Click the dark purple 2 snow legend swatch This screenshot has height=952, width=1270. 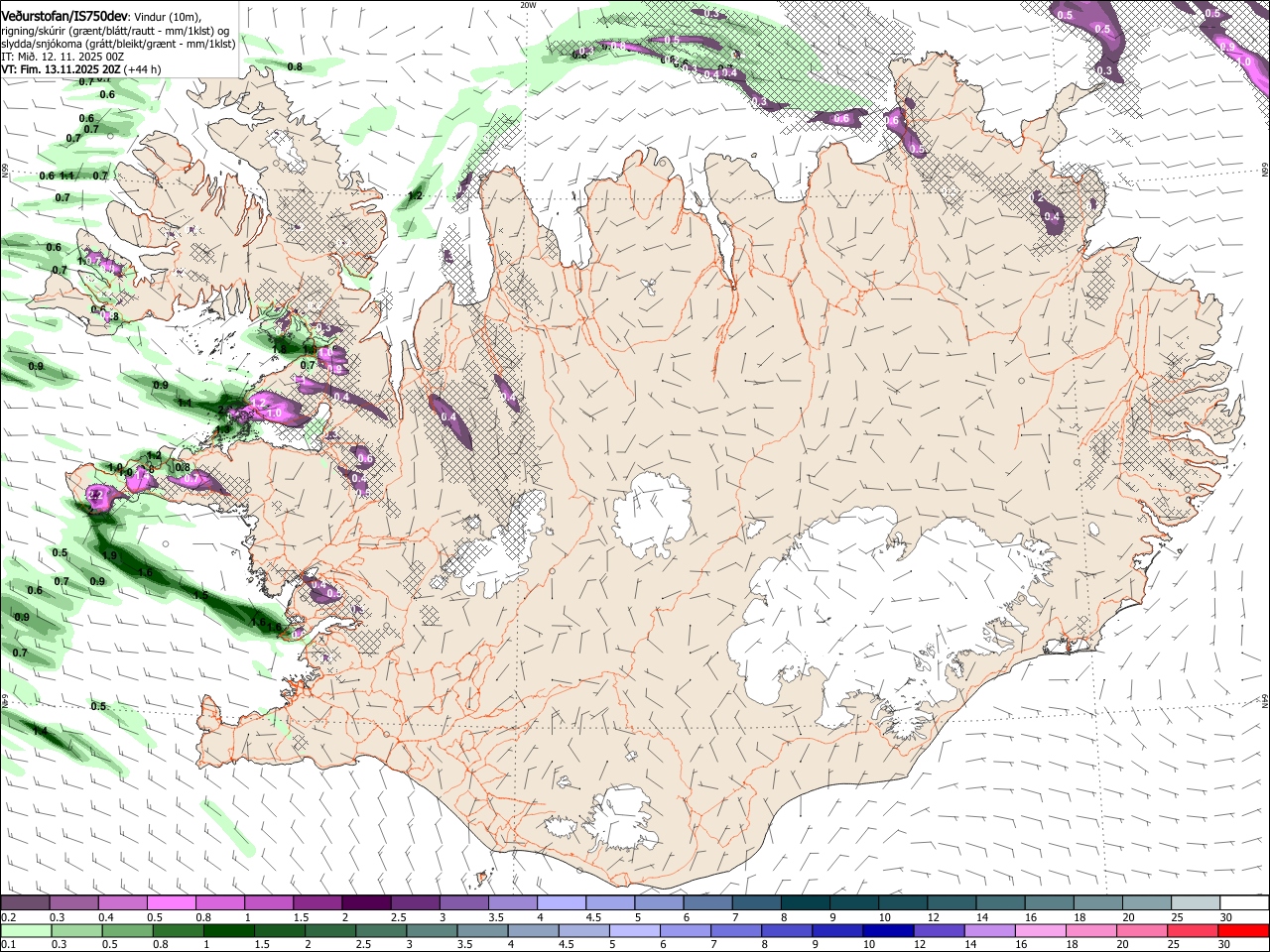pyautogui.click(x=366, y=903)
